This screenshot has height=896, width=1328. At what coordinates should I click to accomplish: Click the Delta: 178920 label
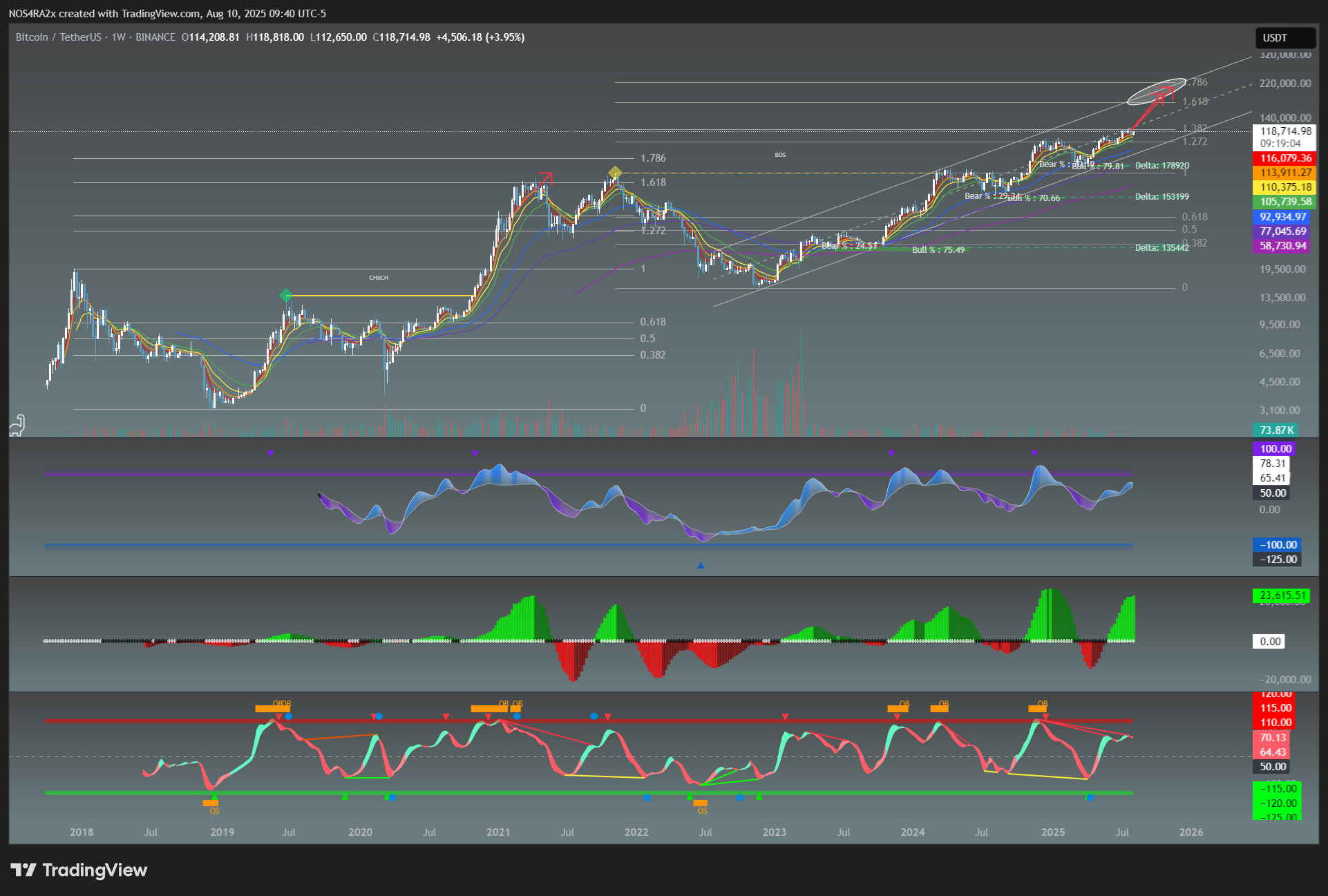coord(1162,166)
